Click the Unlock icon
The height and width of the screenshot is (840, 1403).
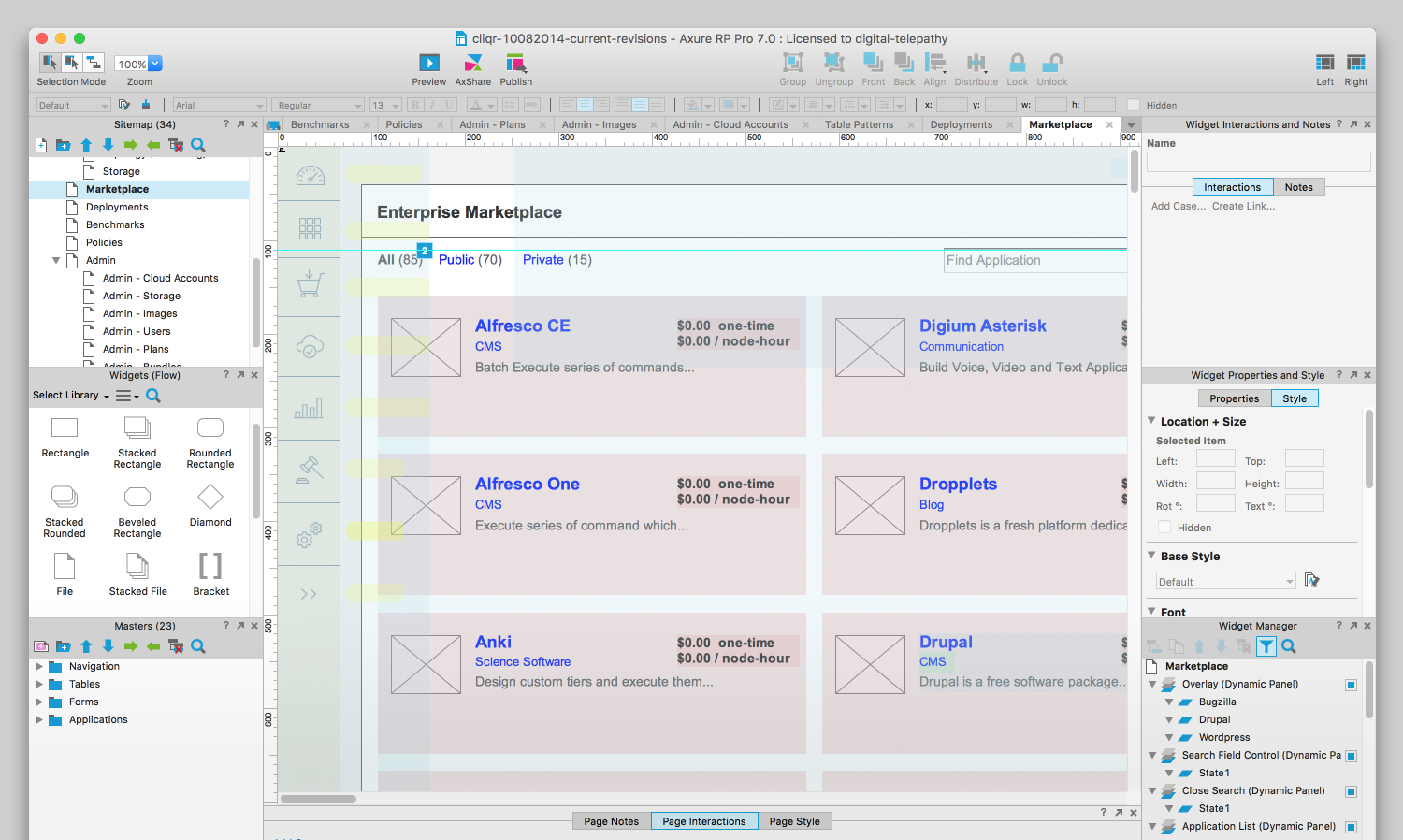pyautogui.click(x=1051, y=63)
